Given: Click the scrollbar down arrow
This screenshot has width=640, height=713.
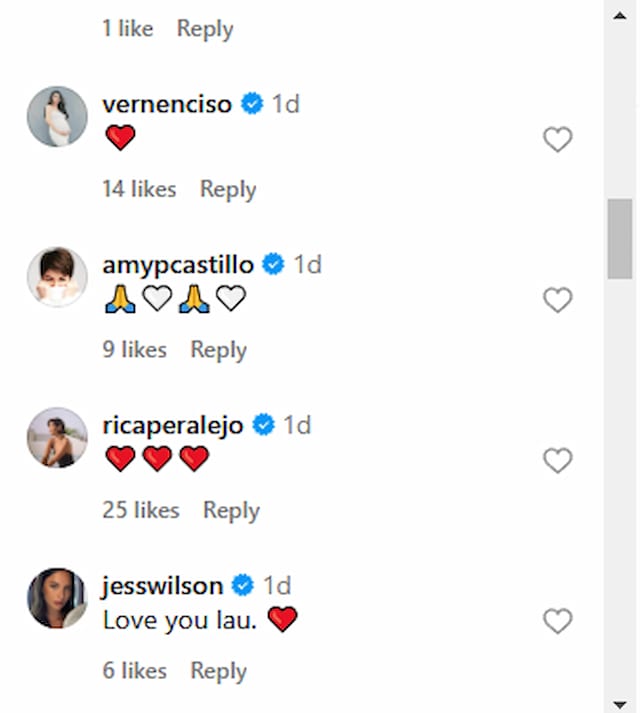Looking at the screenshot, I should 620,704.
